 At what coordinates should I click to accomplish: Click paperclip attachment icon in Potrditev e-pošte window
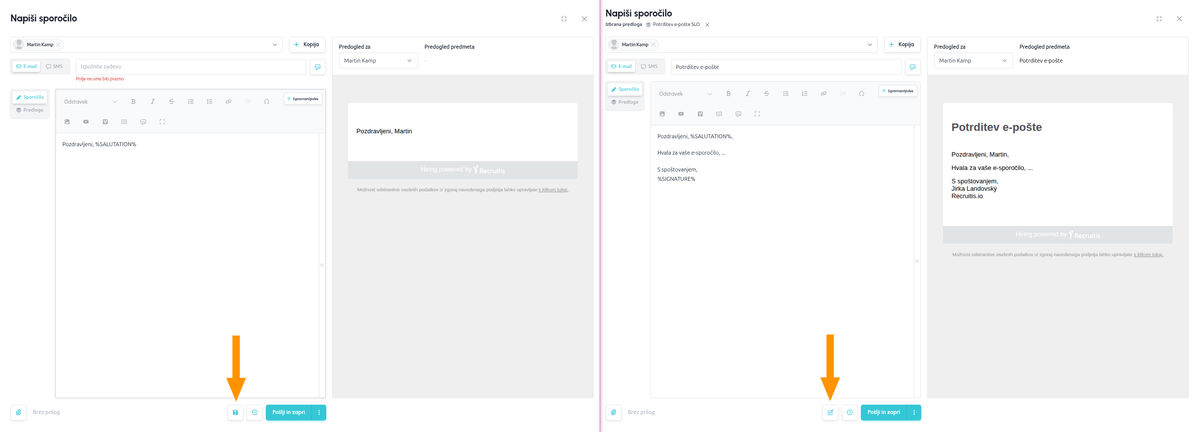(613, 412)
